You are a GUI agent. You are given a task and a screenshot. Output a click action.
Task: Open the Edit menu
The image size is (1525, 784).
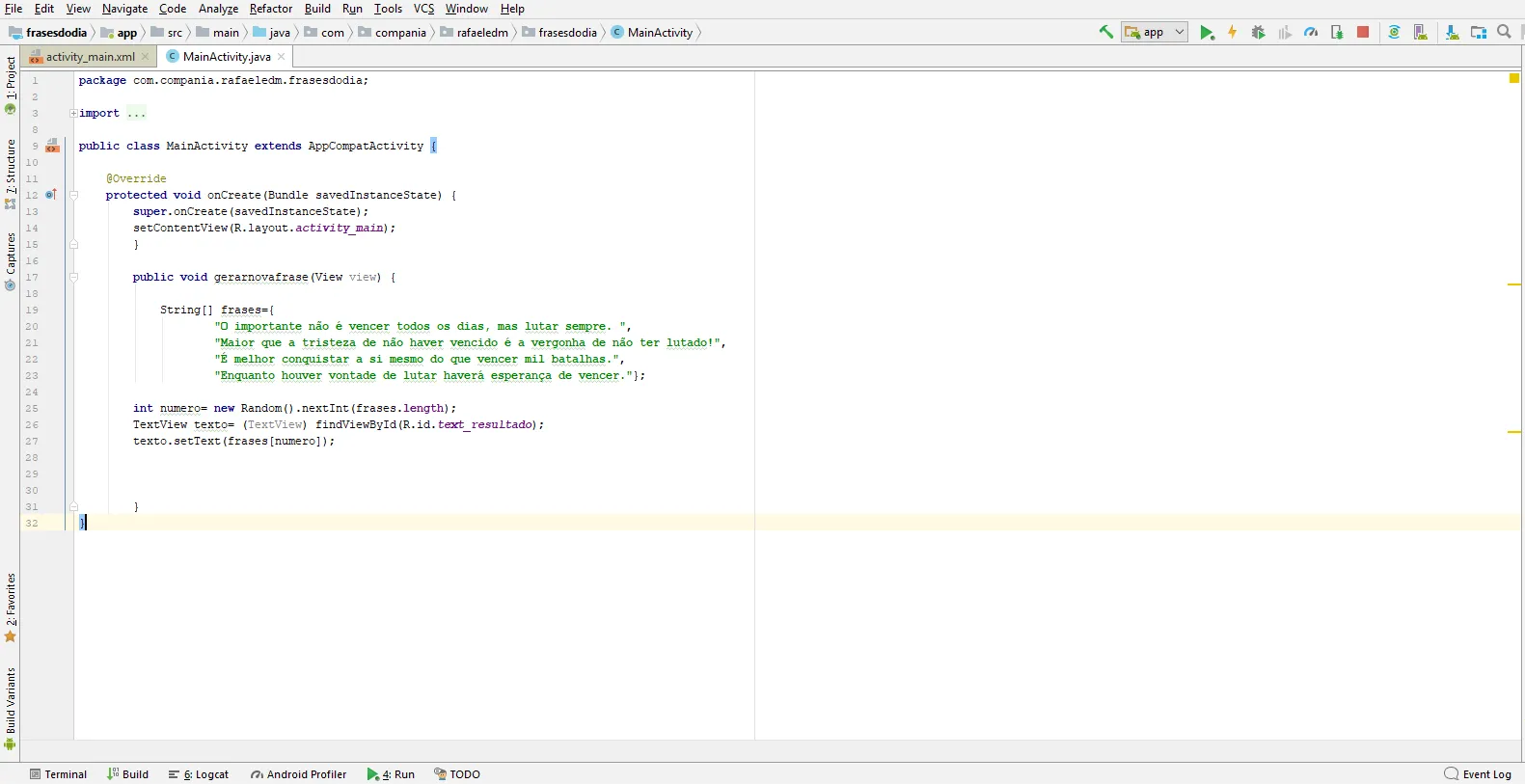pos(44,9)
